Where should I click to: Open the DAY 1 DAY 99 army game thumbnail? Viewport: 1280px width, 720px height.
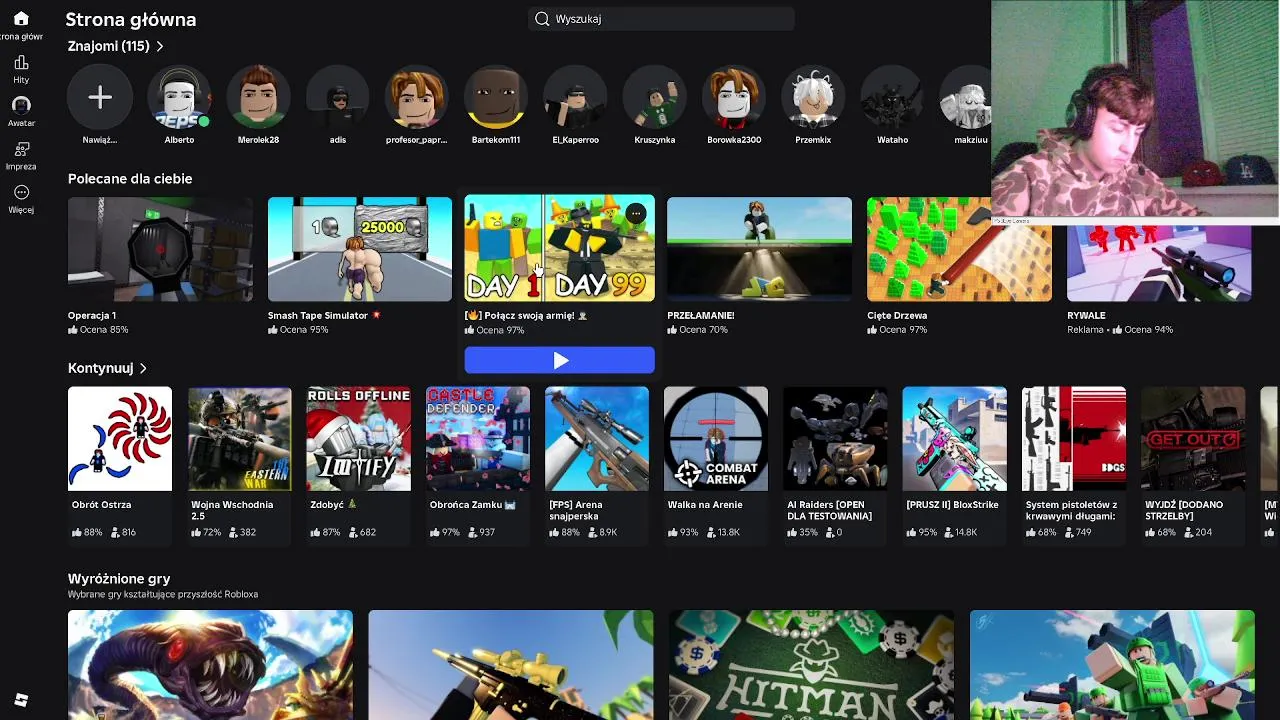[x=560, y=248]
